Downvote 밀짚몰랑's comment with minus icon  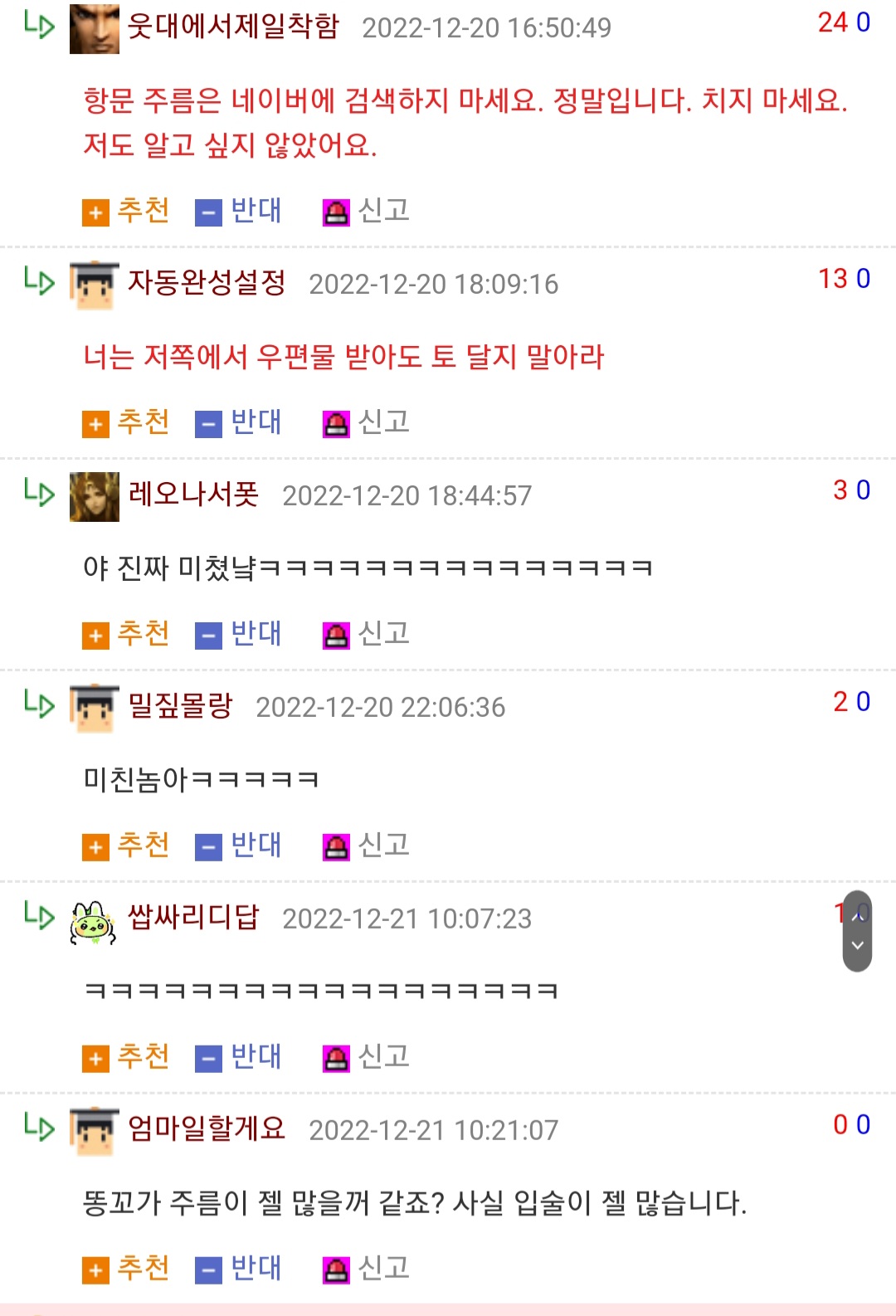pos(208,847)
